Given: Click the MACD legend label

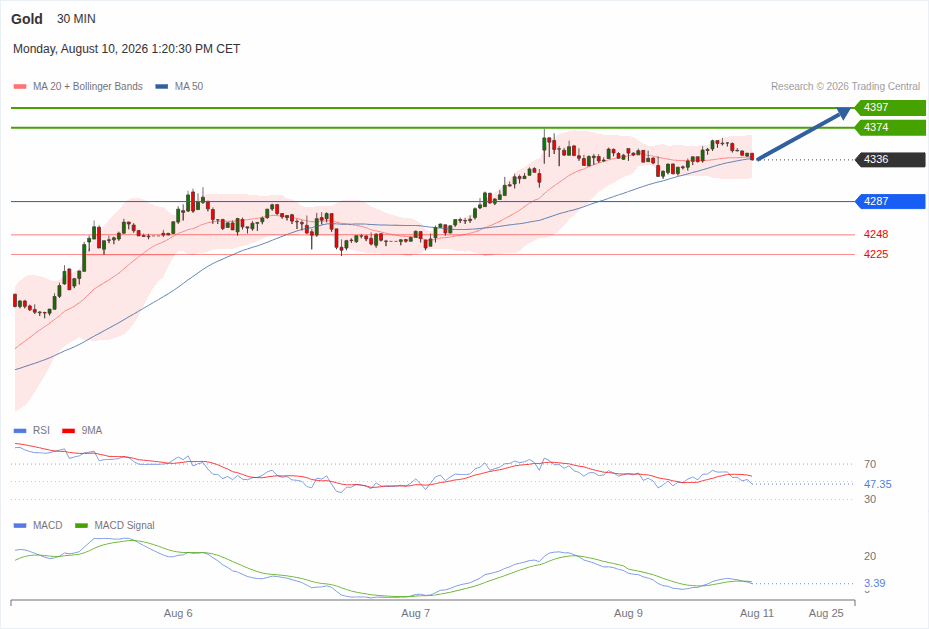Looking at the screenshot, I should (x=48, y=525).
